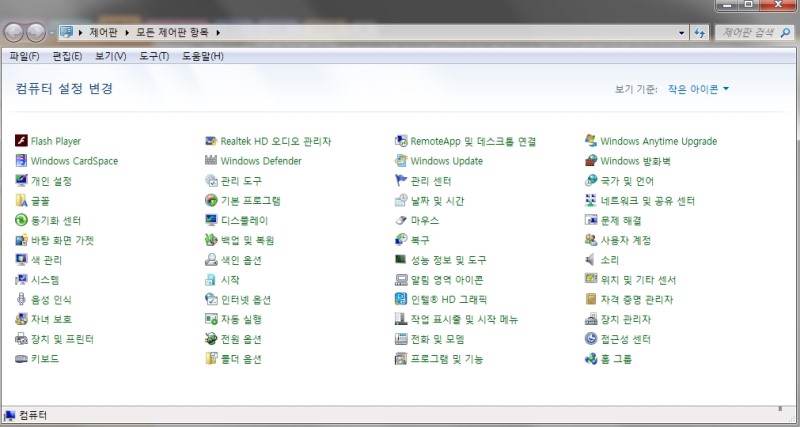800x427 pixels.
Task: Expand the address bar history dropdown arrow
Action: (682, 33)
